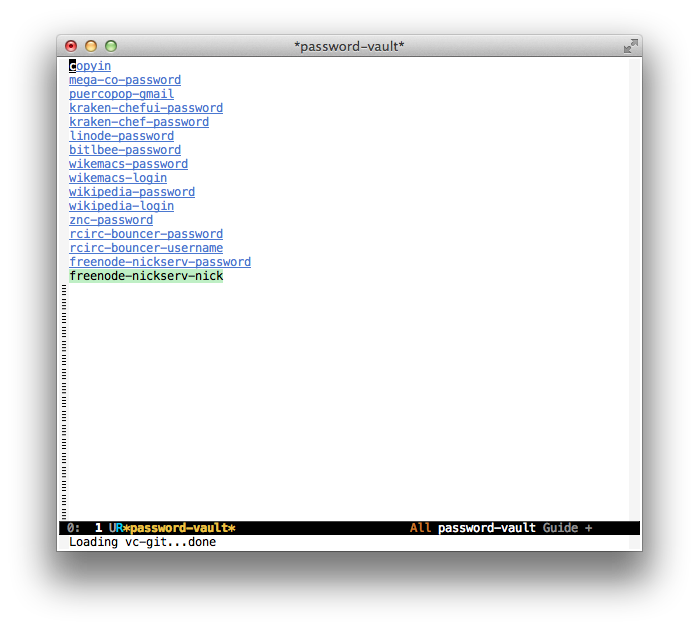Open rcirc-bouncer-password entry
The image size is (699, 630).
[146, 234]
